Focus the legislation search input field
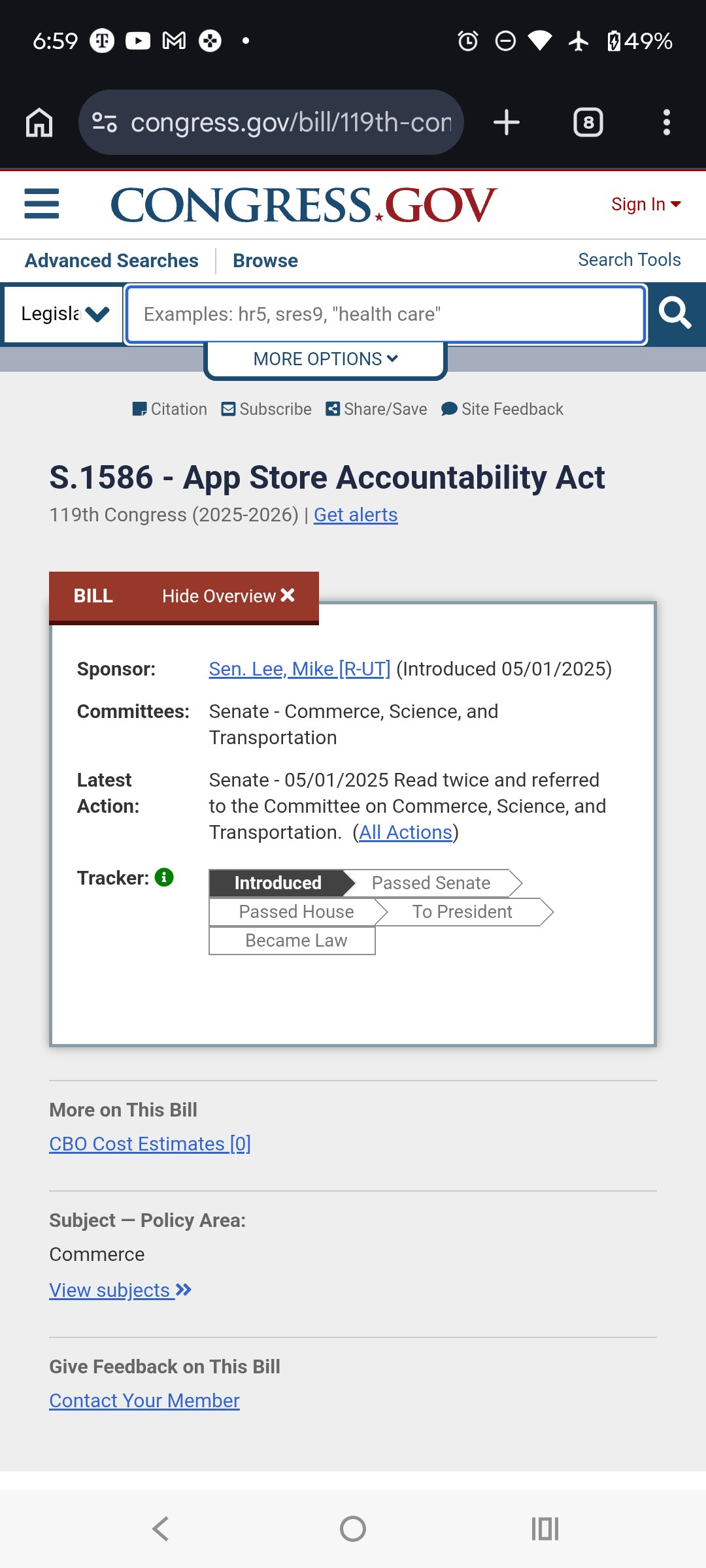 pyautogui.click(x=386, y=314)
